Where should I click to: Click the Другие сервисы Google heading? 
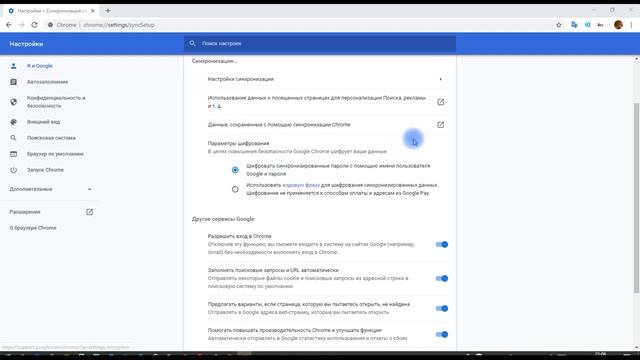coord(223,219)
